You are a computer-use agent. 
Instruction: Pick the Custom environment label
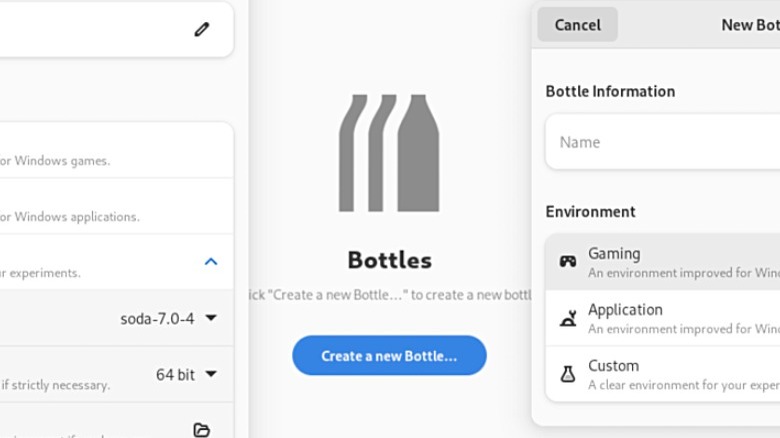point(613,365)
